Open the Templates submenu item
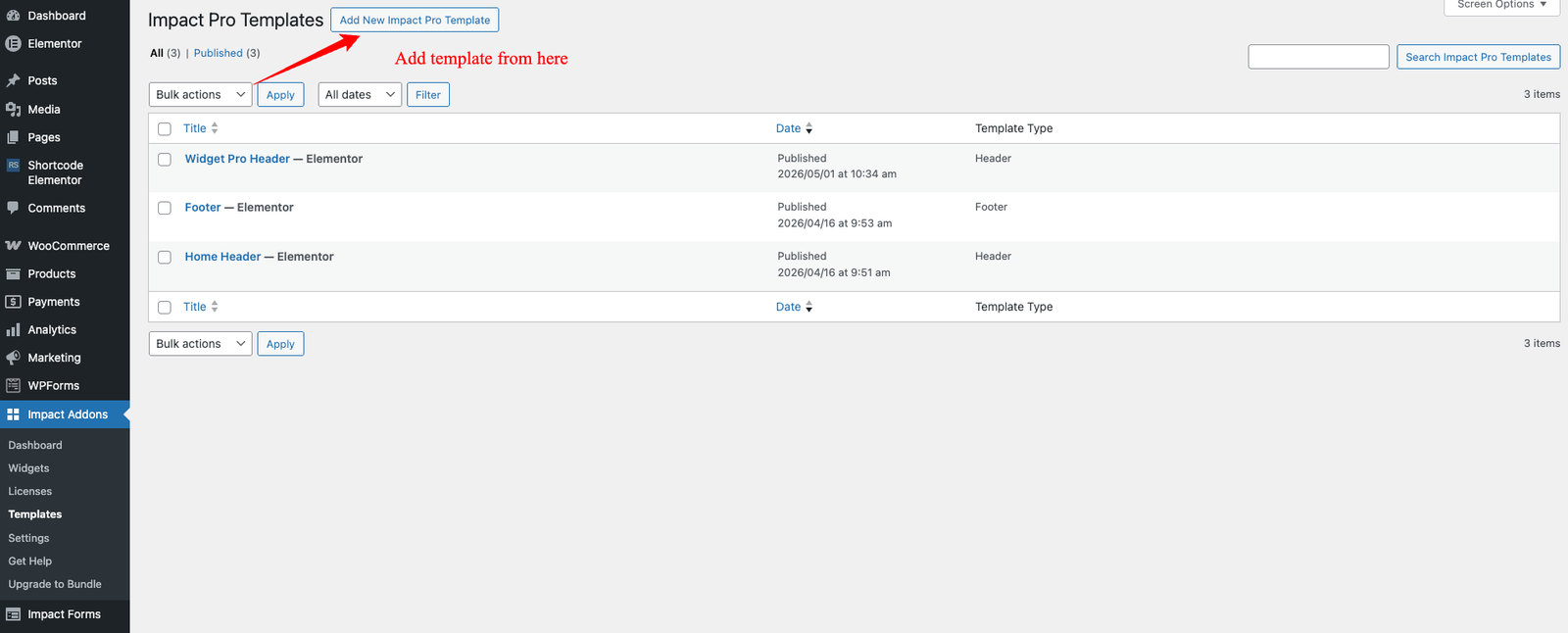Screen dimensions: 1568x633 coord(35,514)
